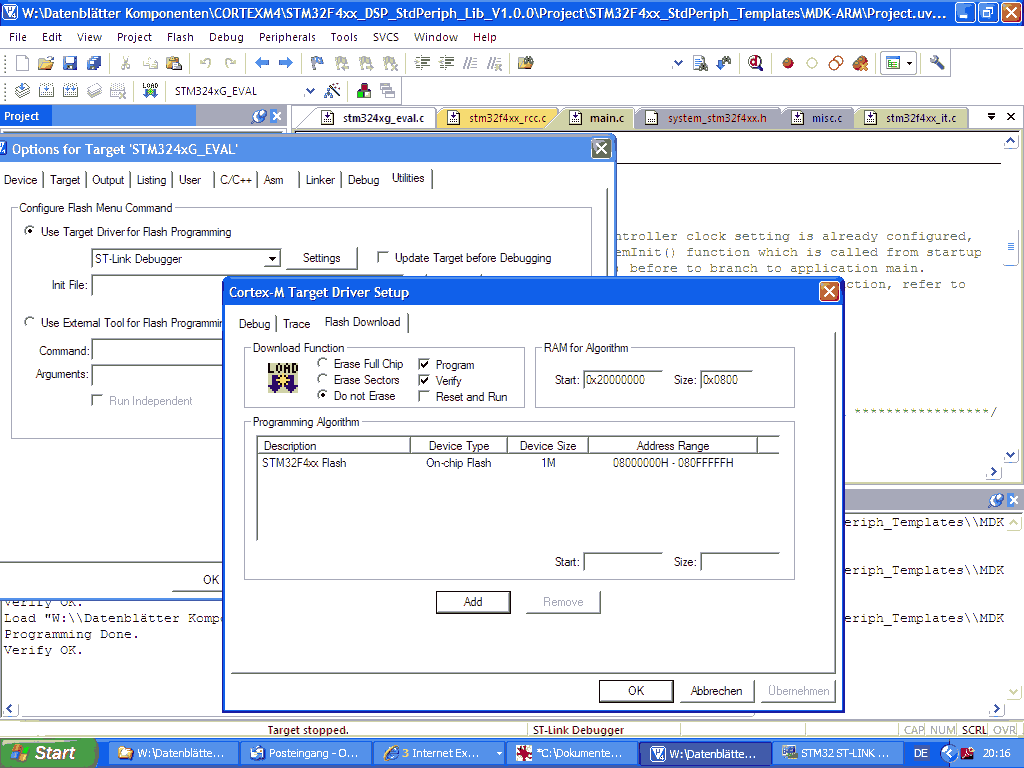The height and width of the screenshot is (768, 1024).
Task: Open the C/C++ tab in Options dialog
Action: [236, 180]
